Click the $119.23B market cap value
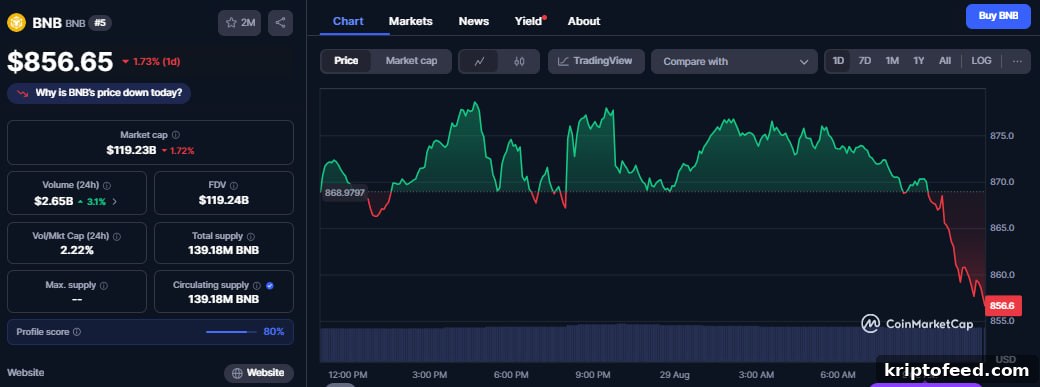Viewport: 1040px width, 387px height. click(131, 151)
